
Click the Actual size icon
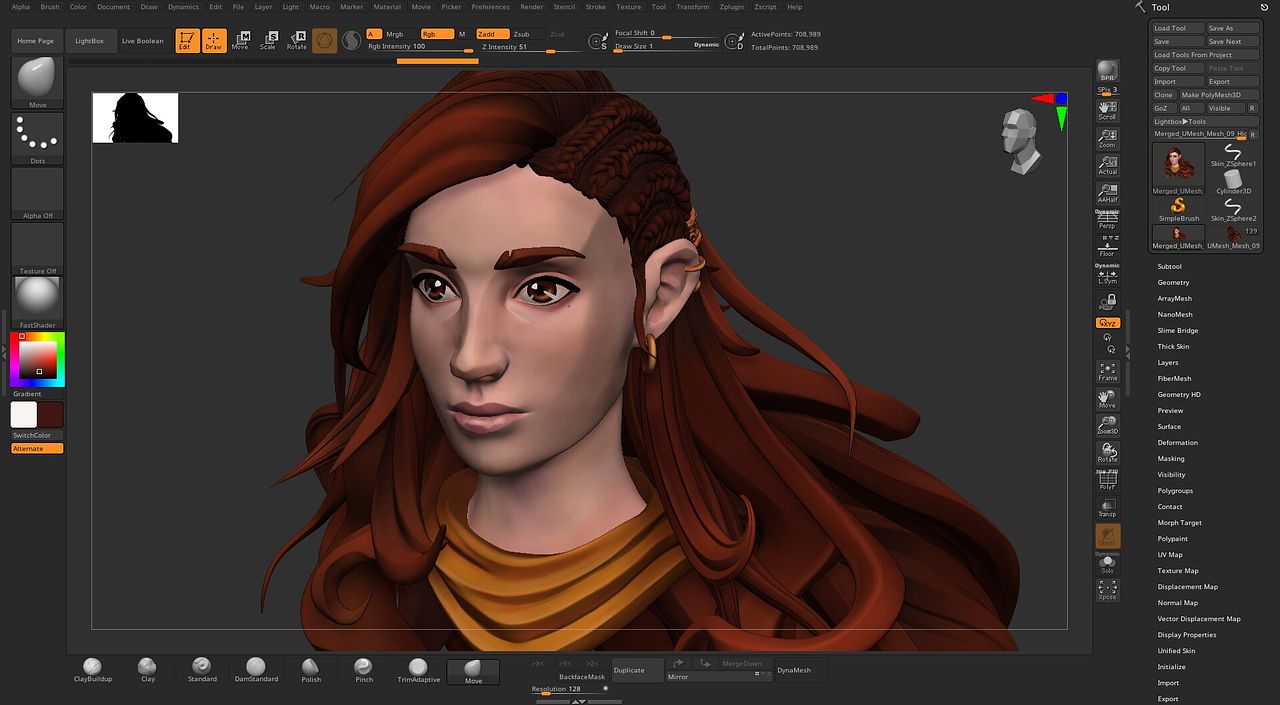click(x=1107, y=165)
